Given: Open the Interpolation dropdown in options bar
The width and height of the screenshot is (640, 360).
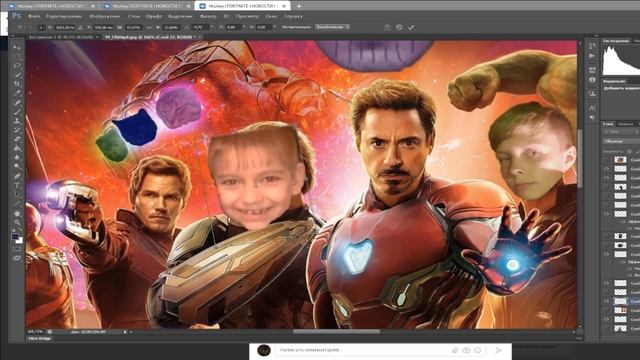Looking at the screenshot, I should click(332, 27).
